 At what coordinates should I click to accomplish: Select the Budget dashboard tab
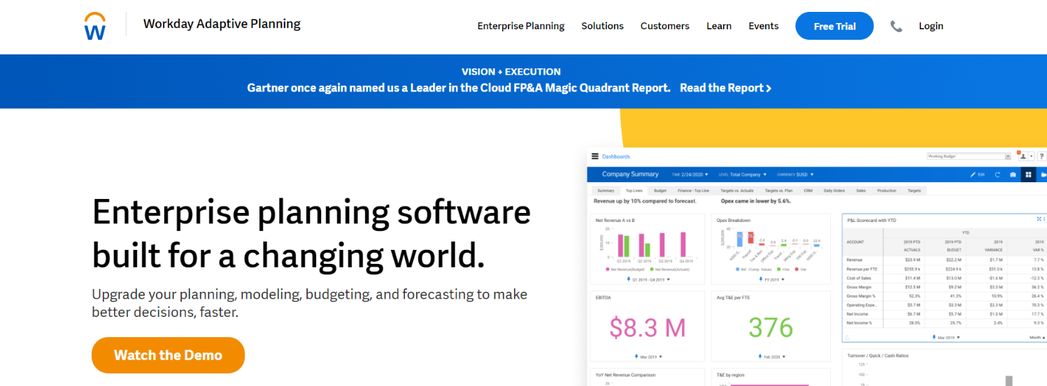(660, 190)
